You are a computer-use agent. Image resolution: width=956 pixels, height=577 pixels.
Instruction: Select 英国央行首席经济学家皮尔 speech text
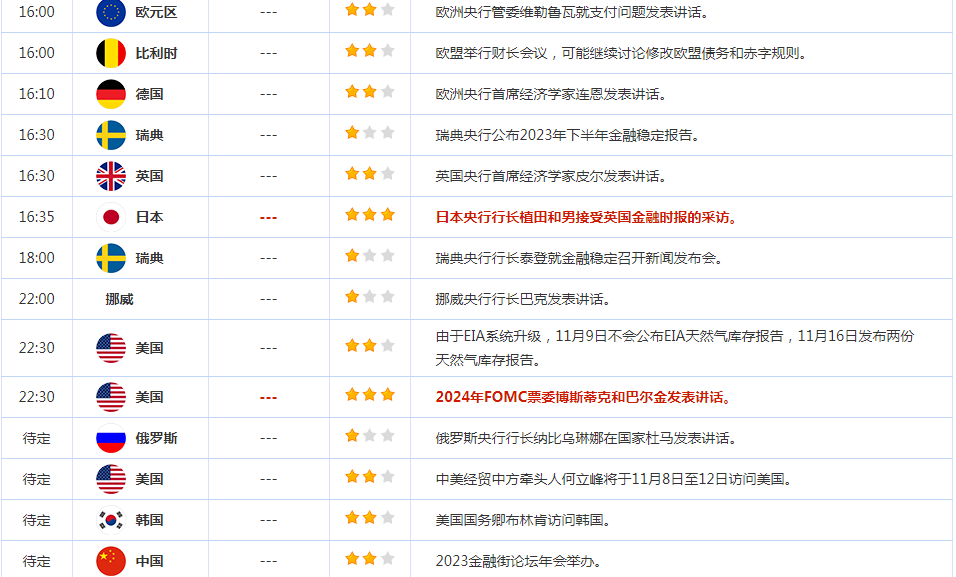click(x=552, y=176)
